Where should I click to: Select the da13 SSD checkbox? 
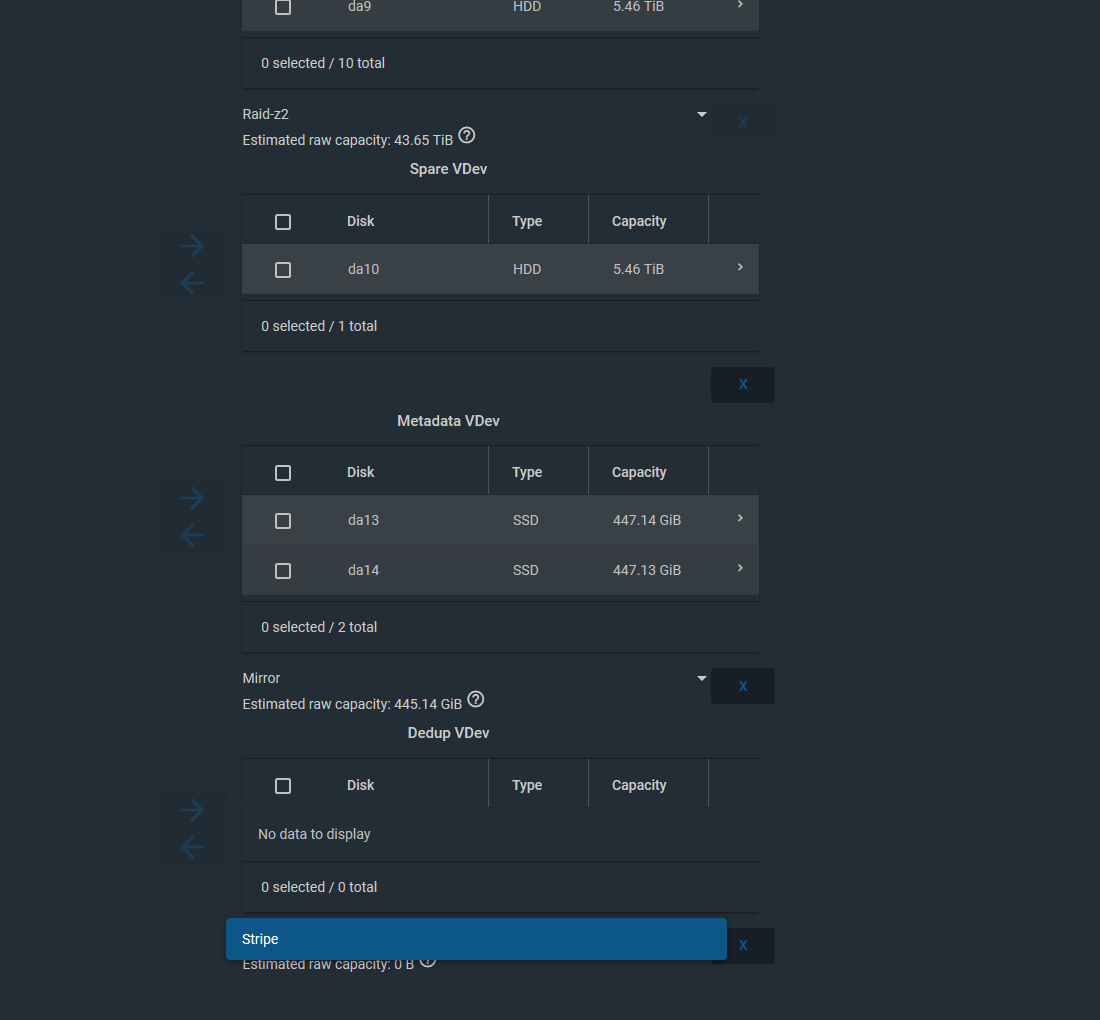283,521
